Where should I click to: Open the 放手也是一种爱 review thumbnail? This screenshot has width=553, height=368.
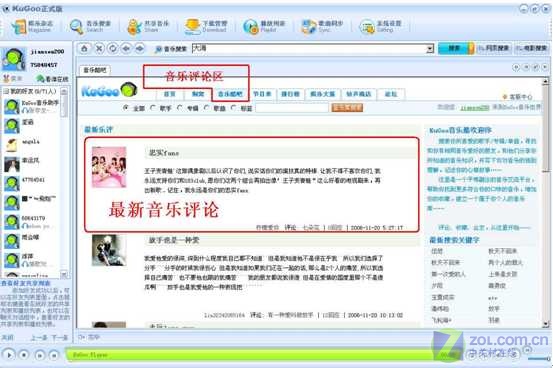click(109, 250)
